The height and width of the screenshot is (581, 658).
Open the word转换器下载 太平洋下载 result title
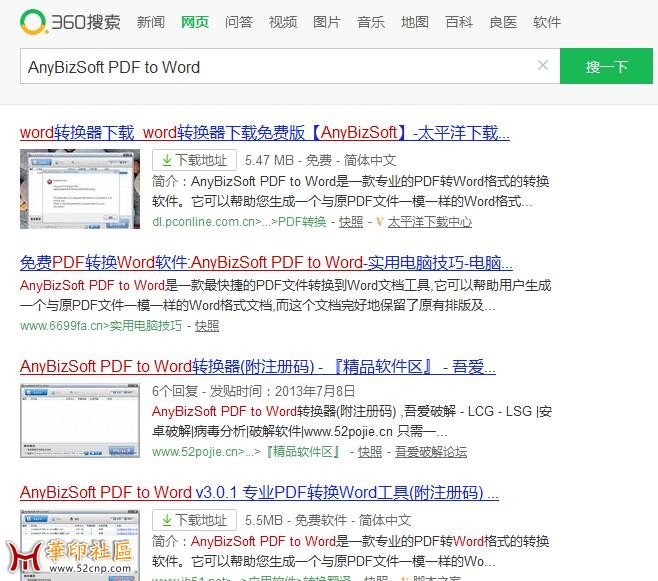[265, 133]
